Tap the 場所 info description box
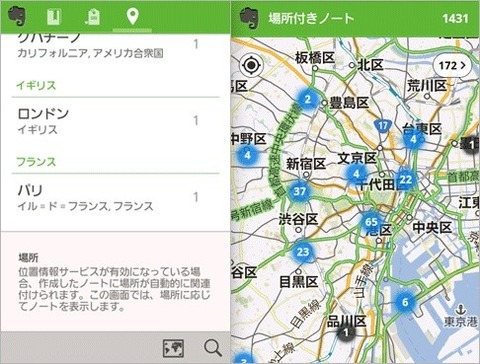The height and width of the screenshot is (364, 480). pyautogui.click(x=115, y=282)
